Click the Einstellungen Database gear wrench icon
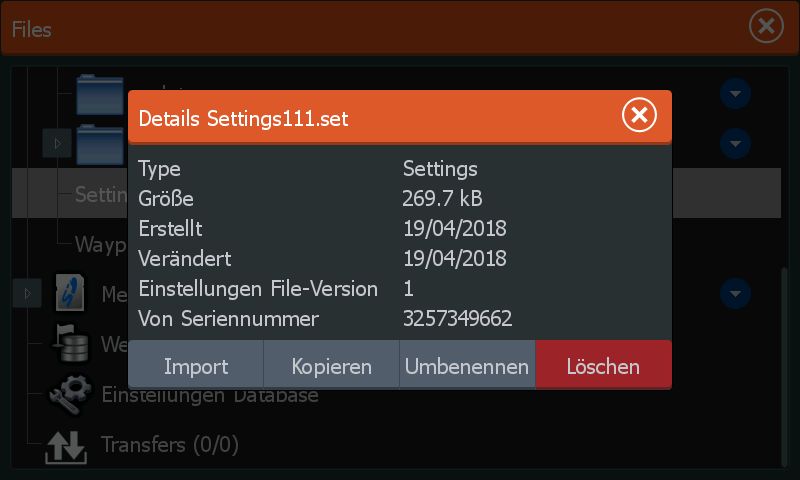Viewport: 800px width, 480px height. click(73, 394)
